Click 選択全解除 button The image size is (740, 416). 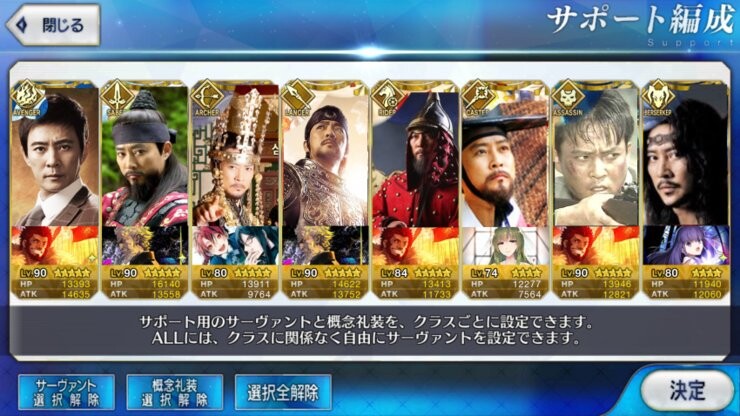click(283, 392)
